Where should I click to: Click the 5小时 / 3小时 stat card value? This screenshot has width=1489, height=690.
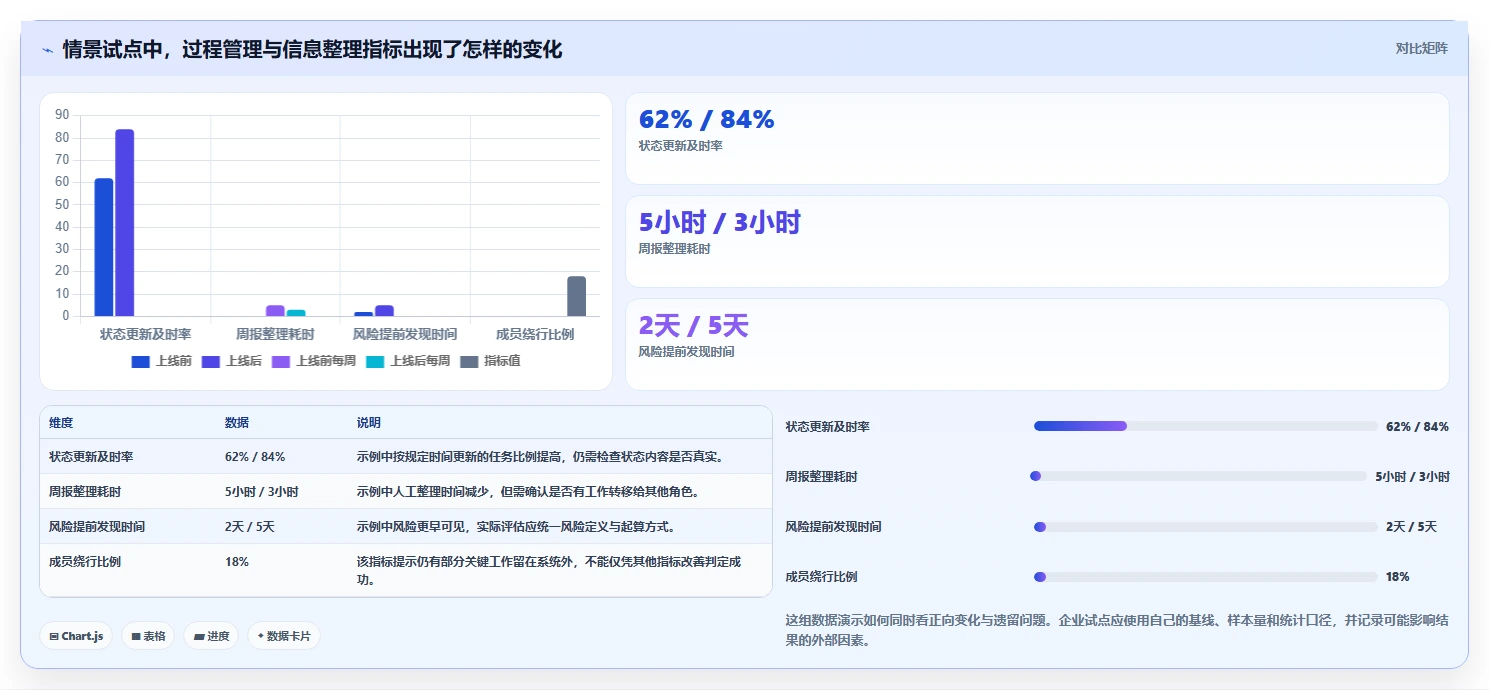(x=720, y=223)
